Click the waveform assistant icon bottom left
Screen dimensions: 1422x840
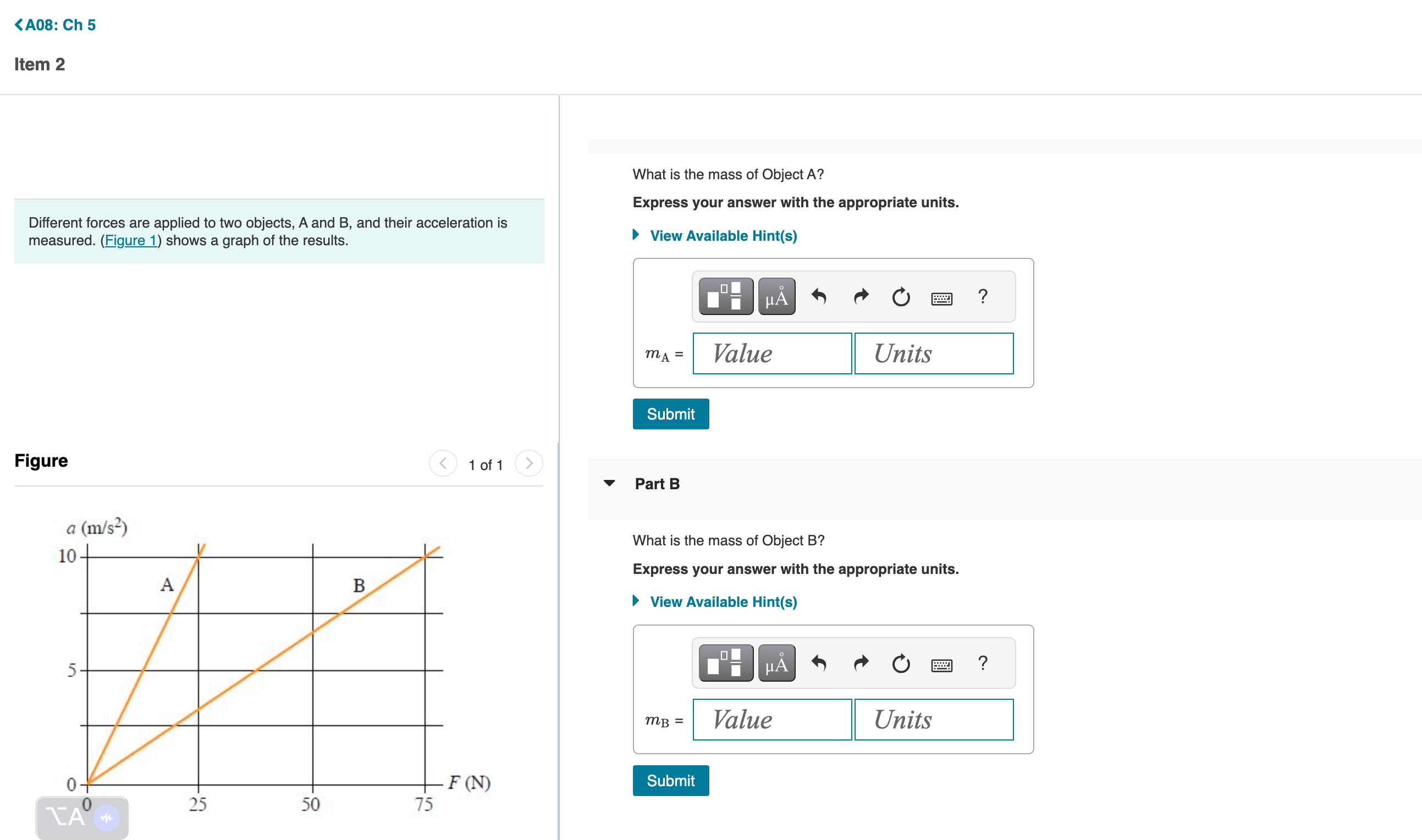click(x=107, y=817)
